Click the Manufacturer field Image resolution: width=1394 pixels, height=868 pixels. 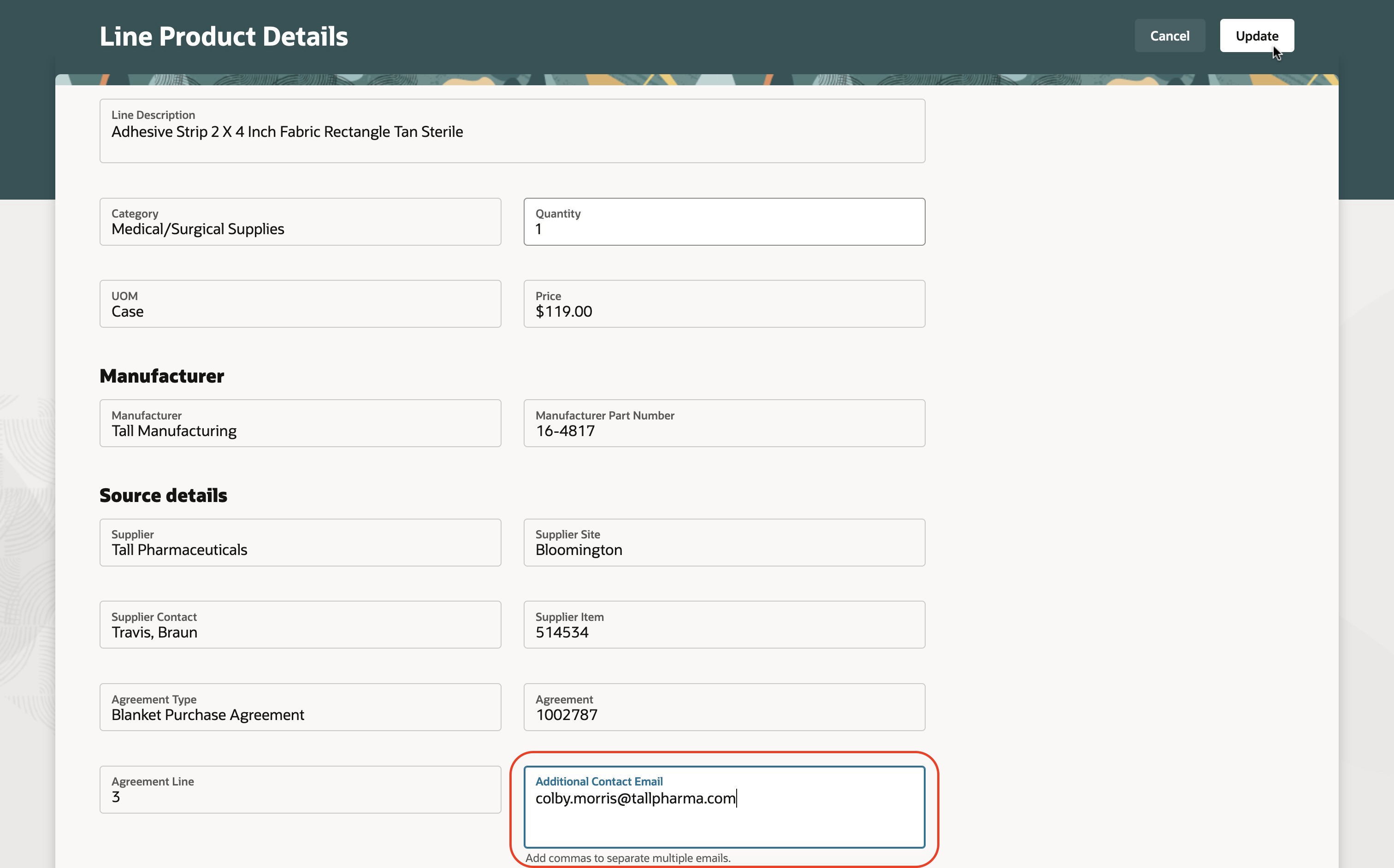tap(300, 423)
